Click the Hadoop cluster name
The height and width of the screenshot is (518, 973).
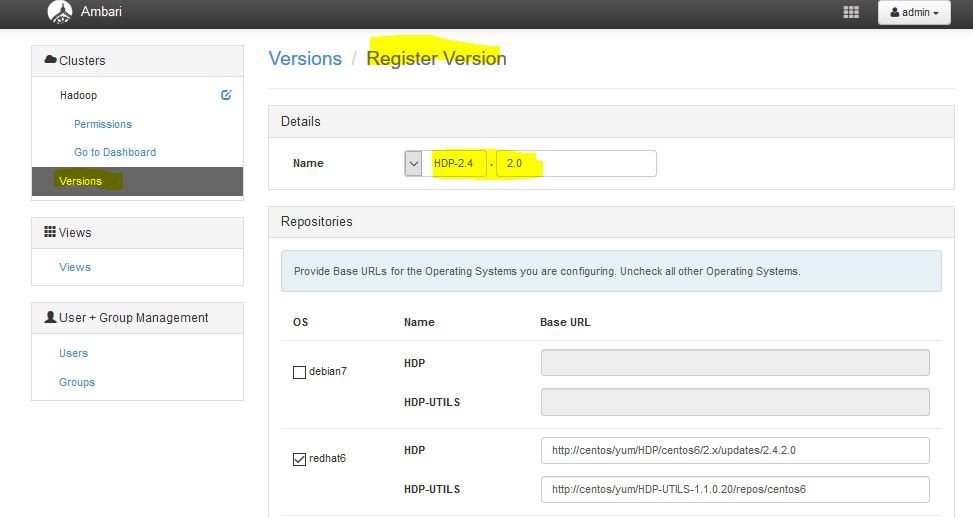pos(78,95)
